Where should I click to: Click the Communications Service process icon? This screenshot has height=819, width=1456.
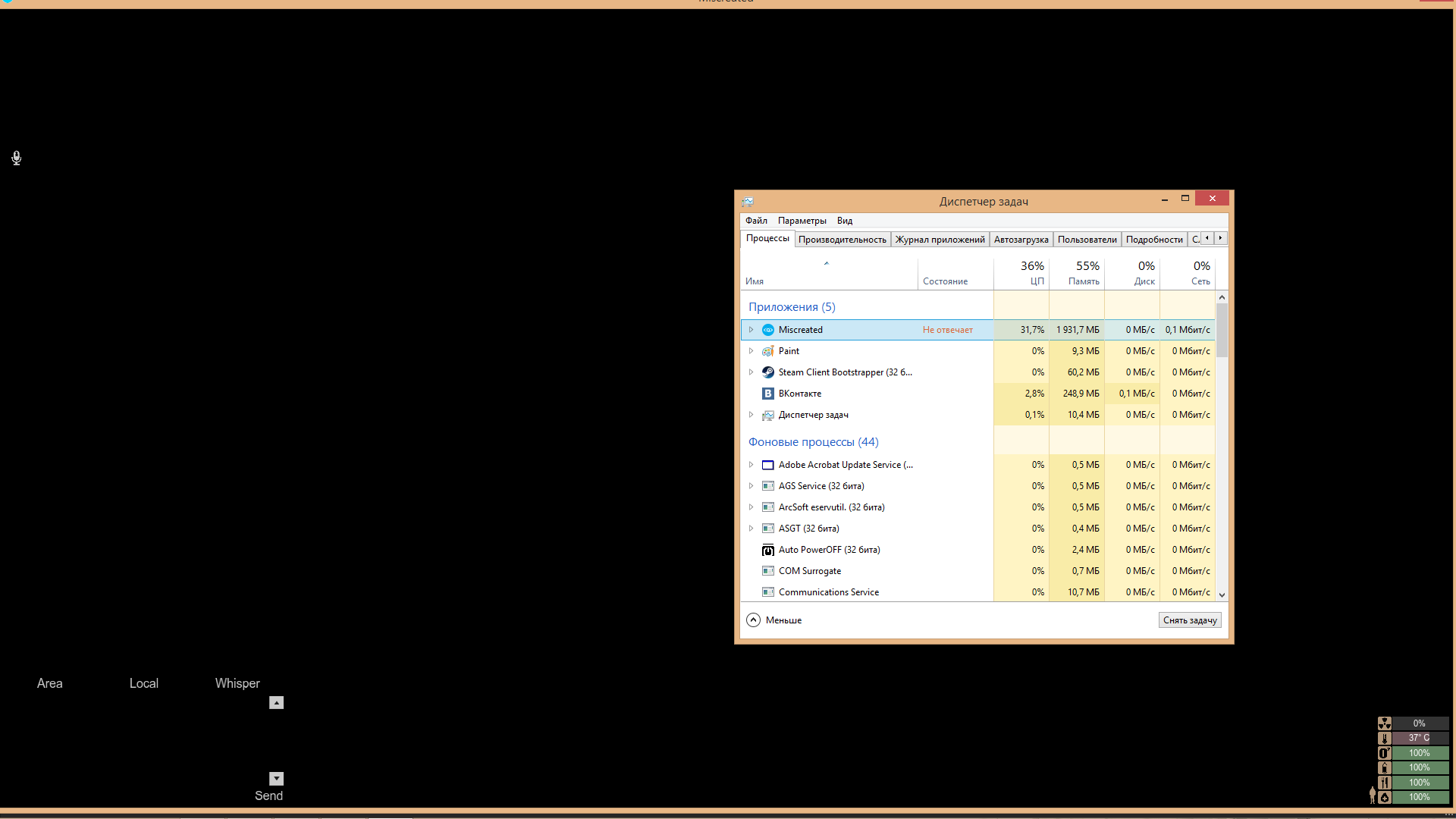(x=767, y=592)
